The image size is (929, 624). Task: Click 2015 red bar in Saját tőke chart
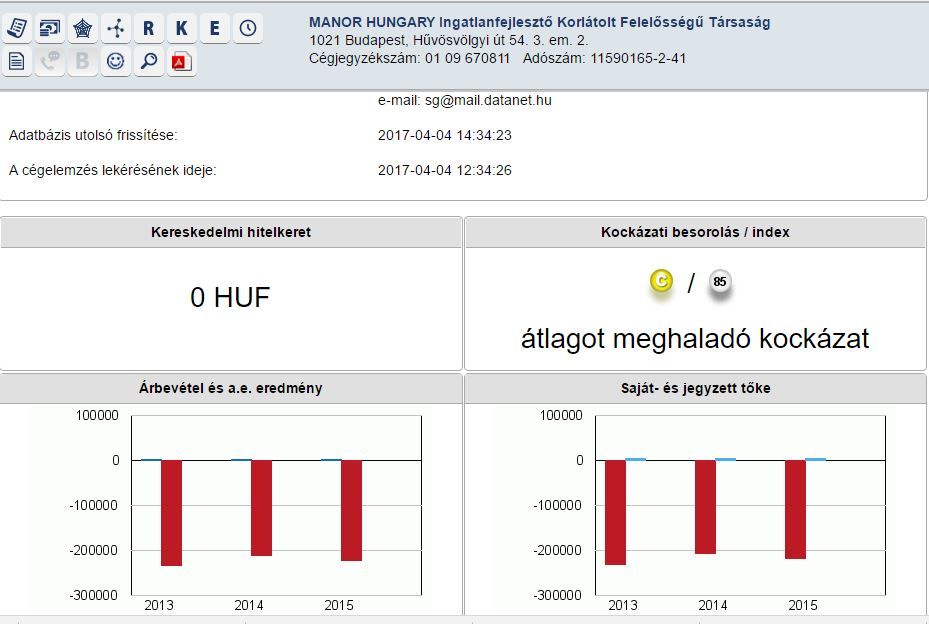coord(795,509)
